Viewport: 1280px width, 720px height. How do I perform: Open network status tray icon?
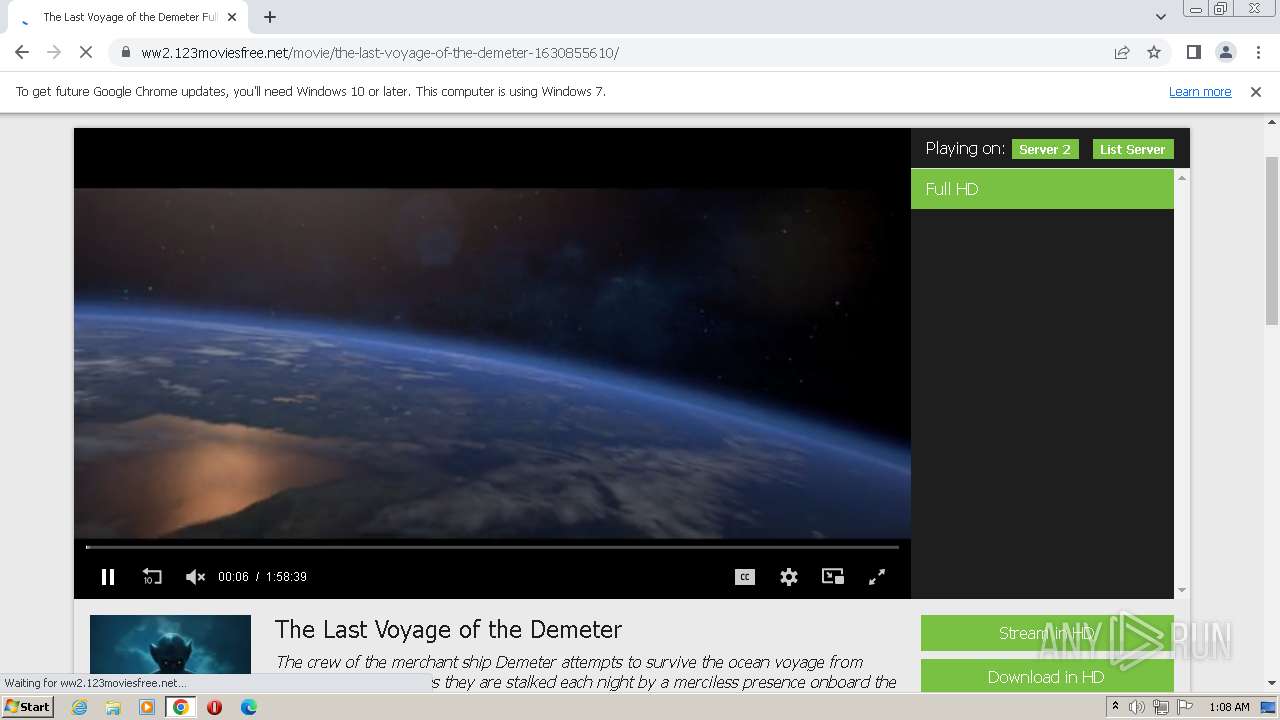click(1160, 707)
